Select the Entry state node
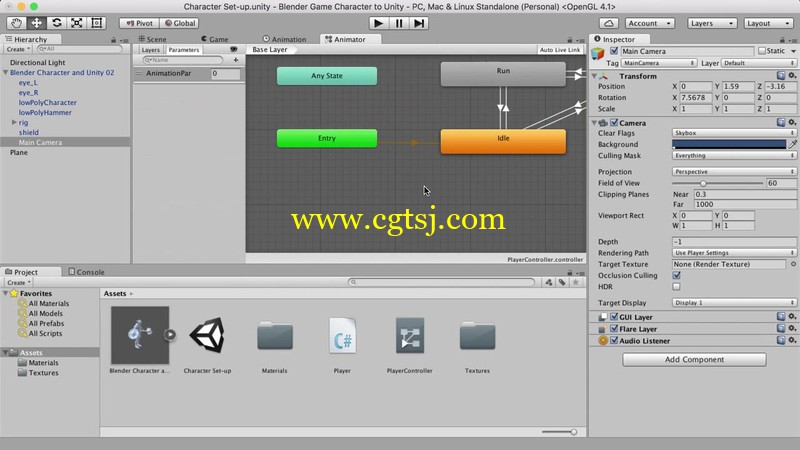 327,138
